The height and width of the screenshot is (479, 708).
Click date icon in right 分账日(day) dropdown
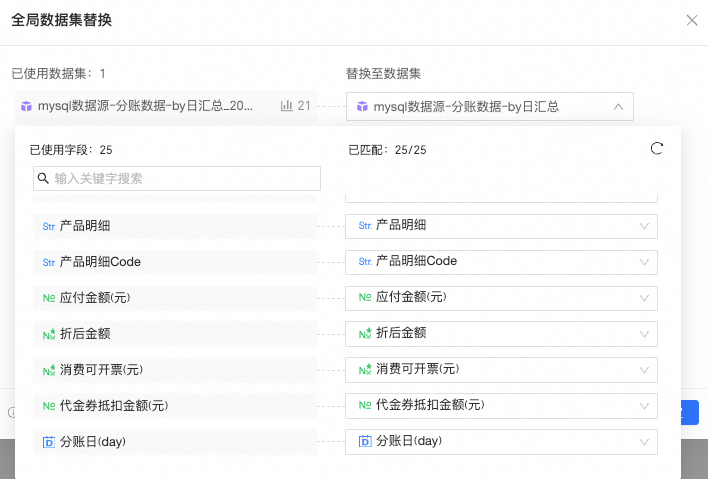coord(365,441)
